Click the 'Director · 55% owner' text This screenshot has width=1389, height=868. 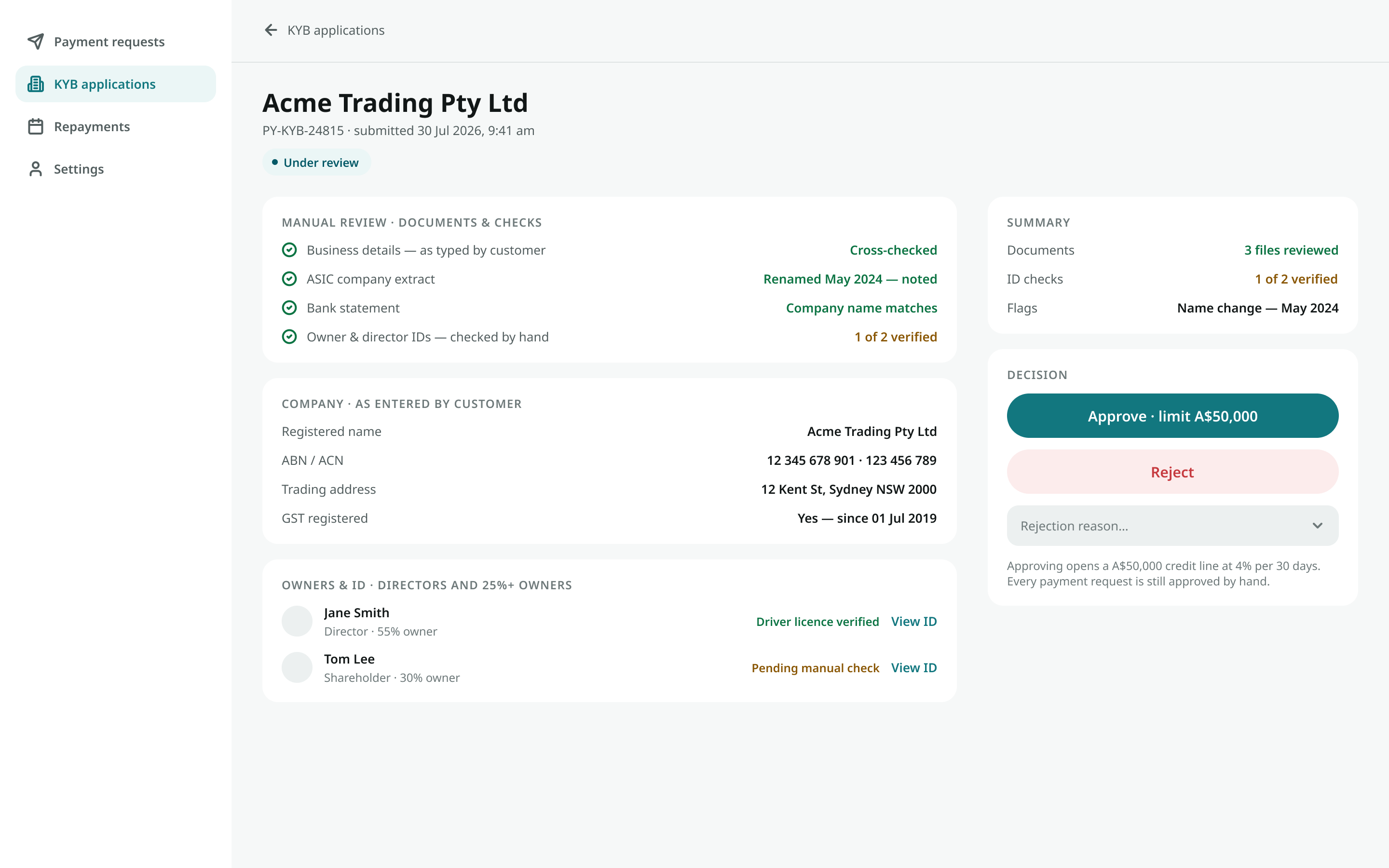click(x=380, y=632)
